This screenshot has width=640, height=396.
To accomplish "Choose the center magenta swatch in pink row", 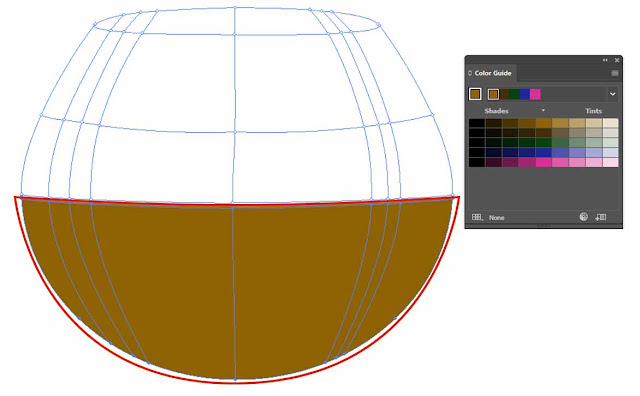I will 543,162.
